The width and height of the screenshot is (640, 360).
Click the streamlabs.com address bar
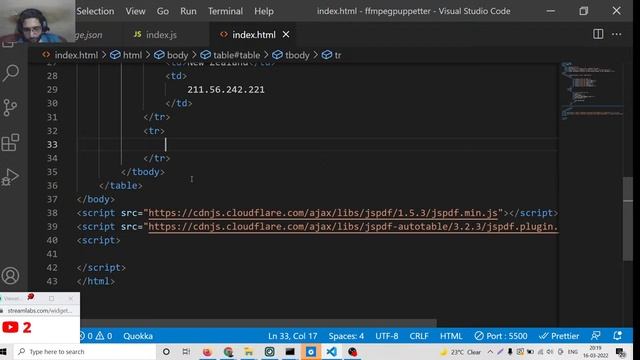[40, 311]
